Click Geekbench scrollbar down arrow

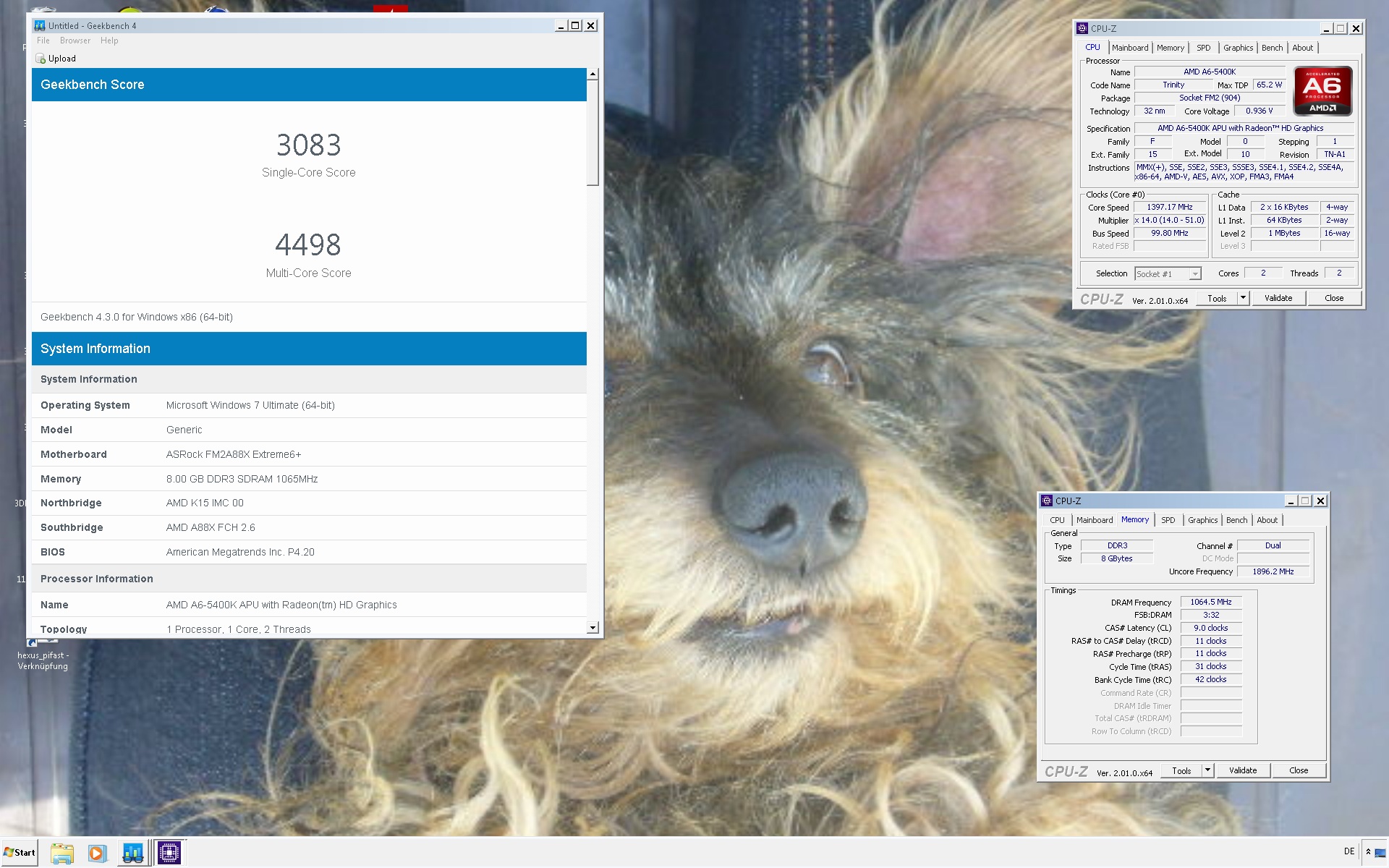(592, 628)
